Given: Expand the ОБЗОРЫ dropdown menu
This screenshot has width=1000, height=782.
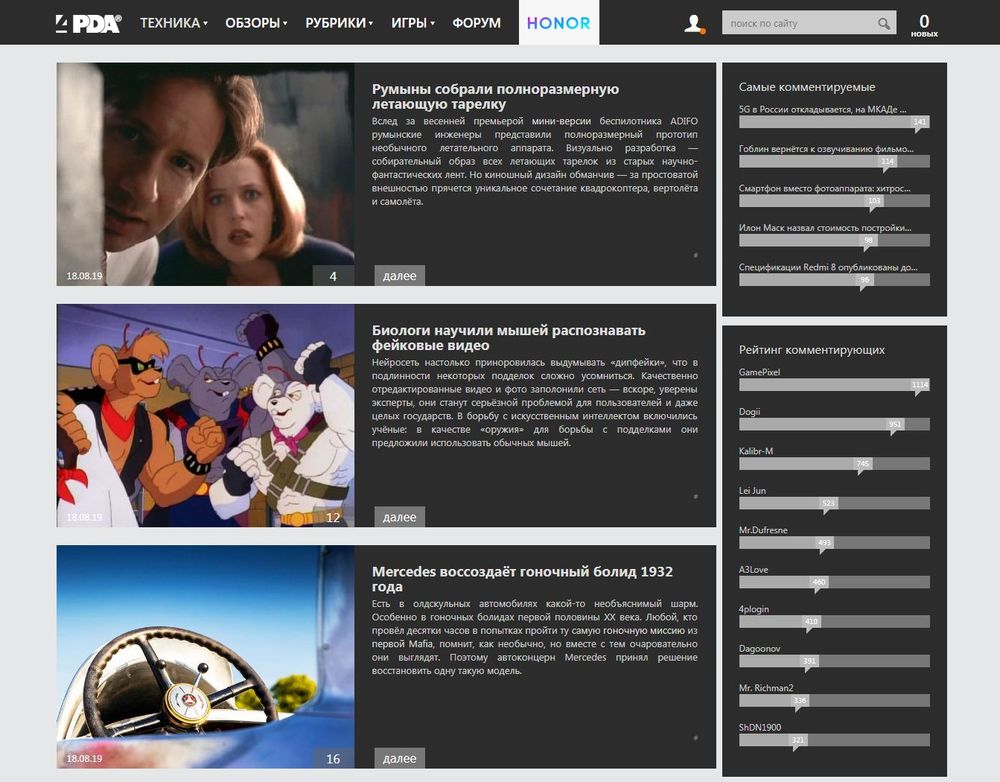Looking at the screenshot, I should coord(256,23).
